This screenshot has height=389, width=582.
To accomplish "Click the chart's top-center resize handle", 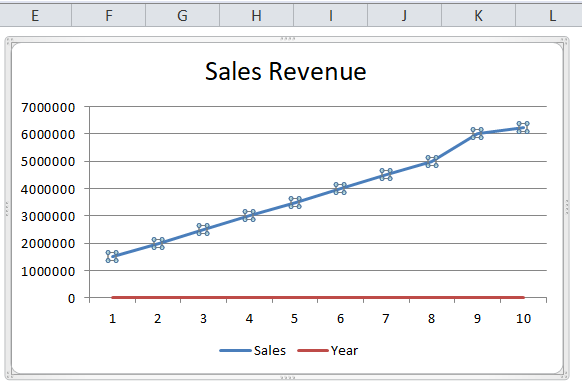I will tap(288, 39).
